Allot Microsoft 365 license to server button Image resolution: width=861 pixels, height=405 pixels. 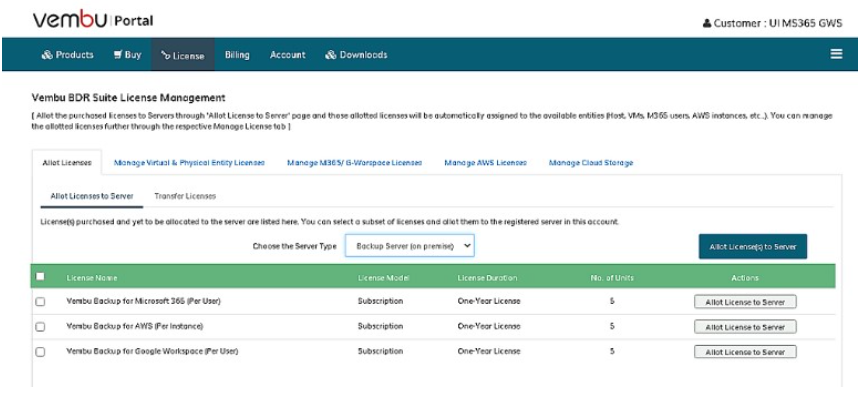coord(745,302)
